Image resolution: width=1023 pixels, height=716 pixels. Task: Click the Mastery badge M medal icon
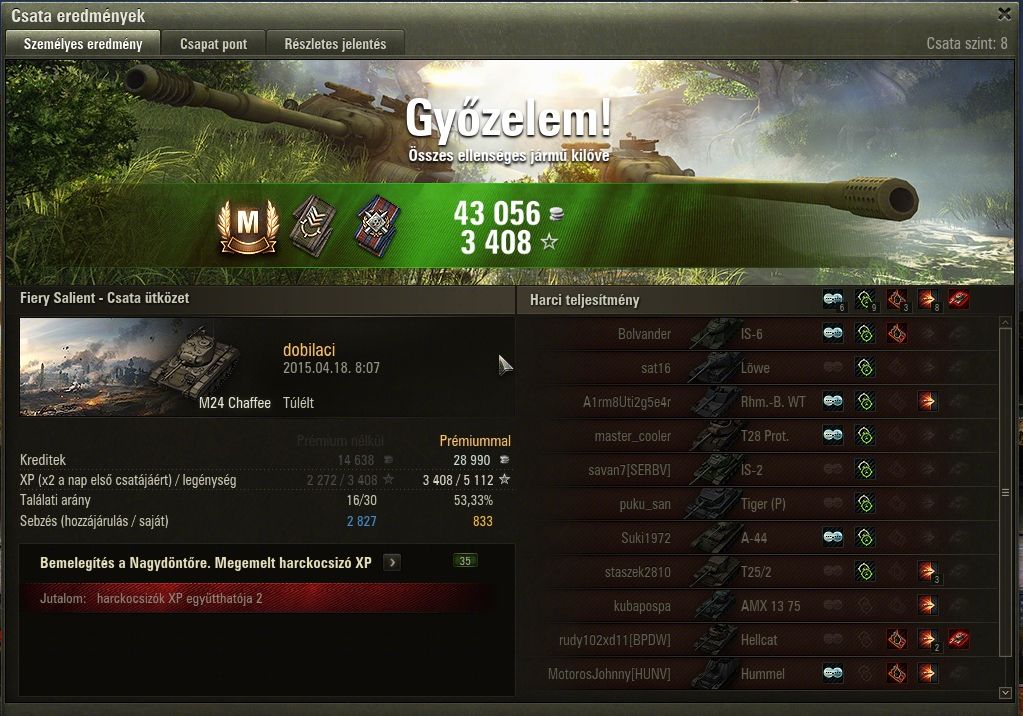248,226
